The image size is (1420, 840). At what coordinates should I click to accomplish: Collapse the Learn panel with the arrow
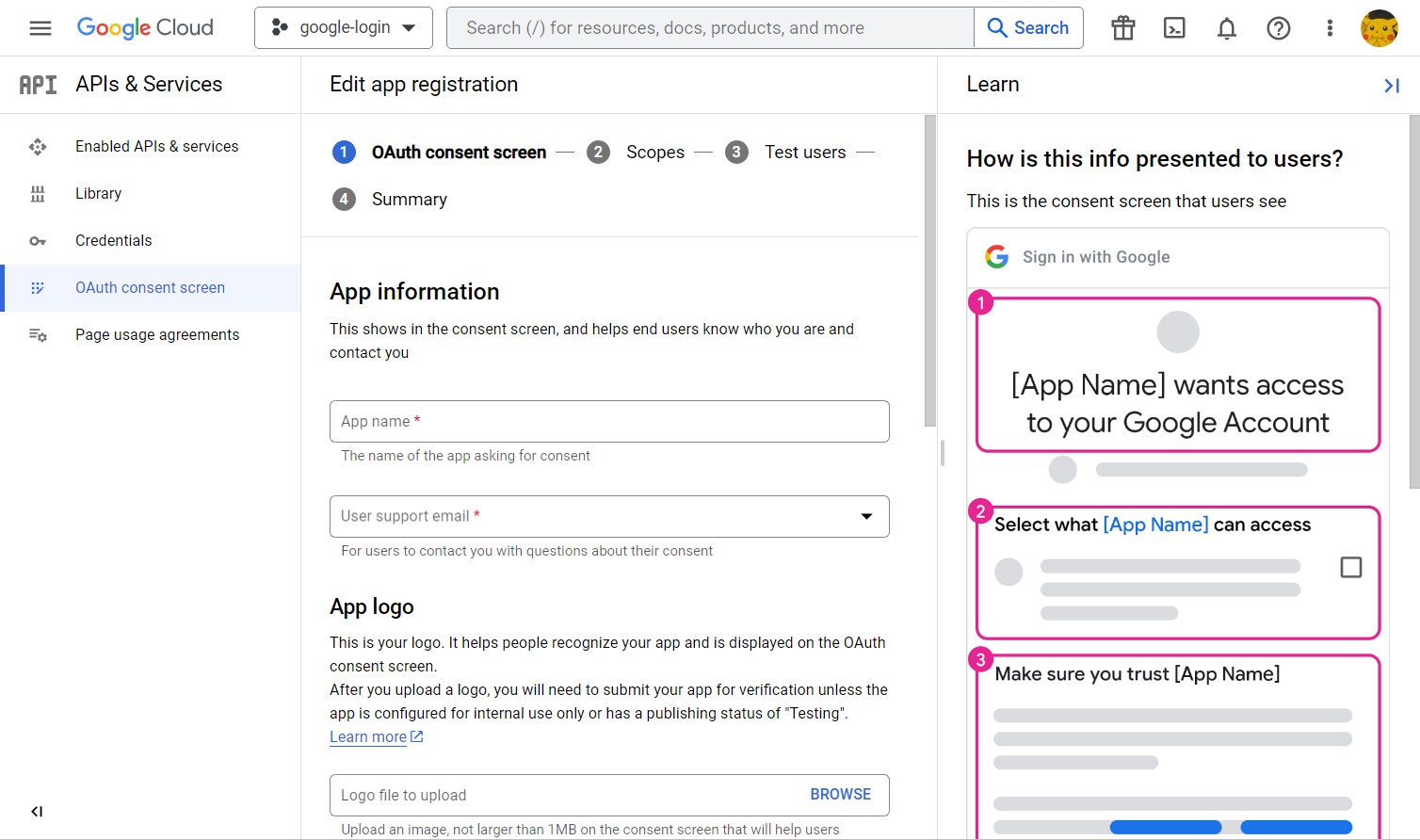pyautogui.click(x=1391, y=86)
